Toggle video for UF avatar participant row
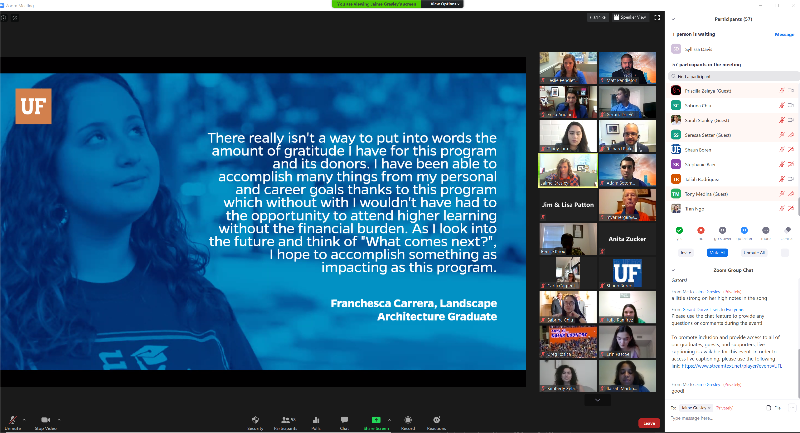The height and width of the screenshot is (433, 800). pyautogui.click(x=791, y=149)
